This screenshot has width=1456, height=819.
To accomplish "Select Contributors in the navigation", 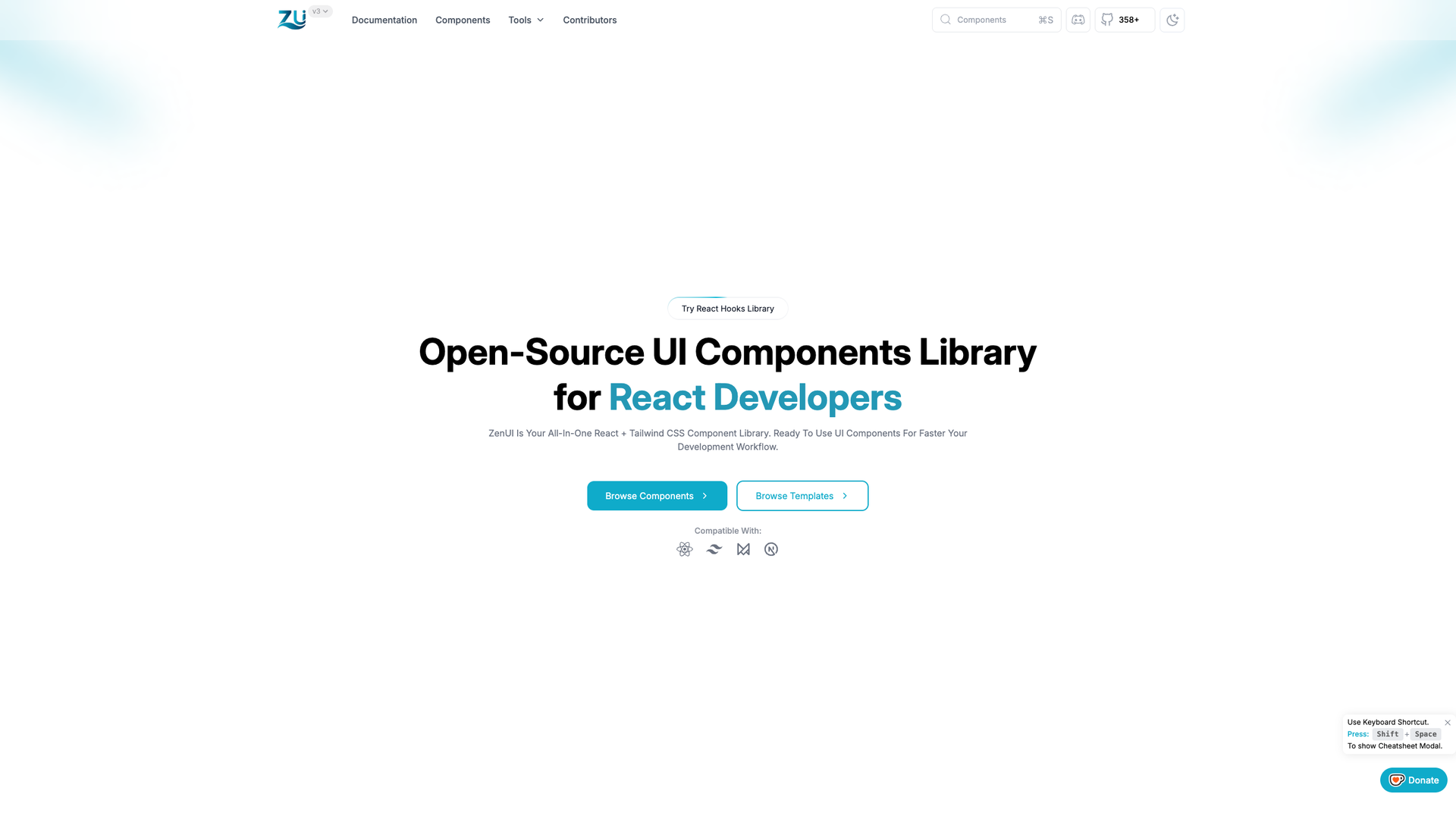I will tap(589, 20).
